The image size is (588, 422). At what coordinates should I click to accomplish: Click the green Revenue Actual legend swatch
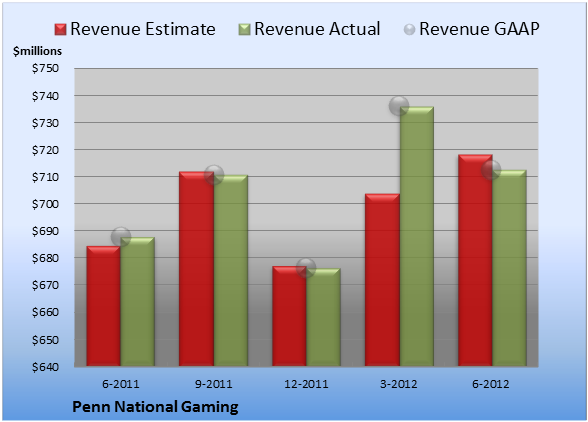coord(244,30)
